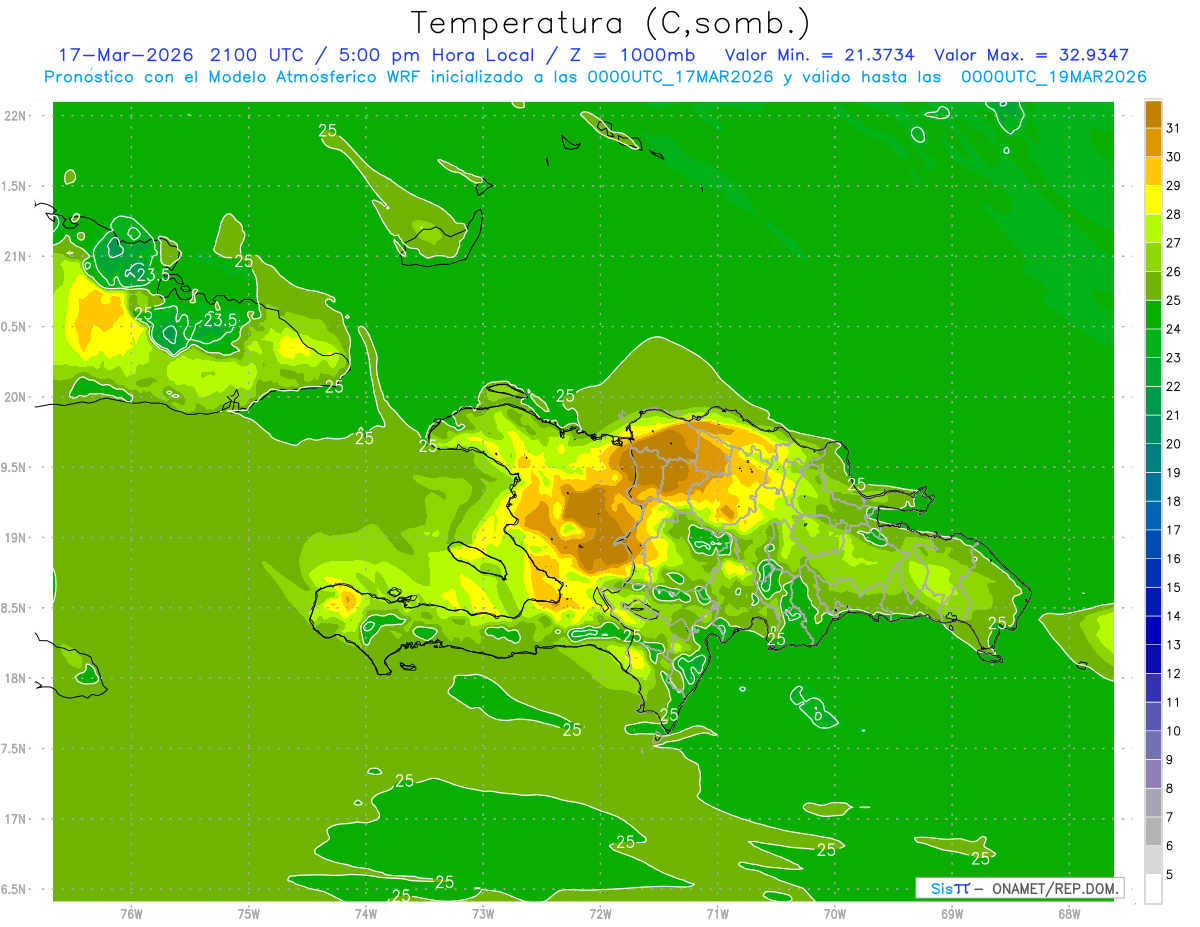Click the "30" label on the color legend

coord(1174,156)
